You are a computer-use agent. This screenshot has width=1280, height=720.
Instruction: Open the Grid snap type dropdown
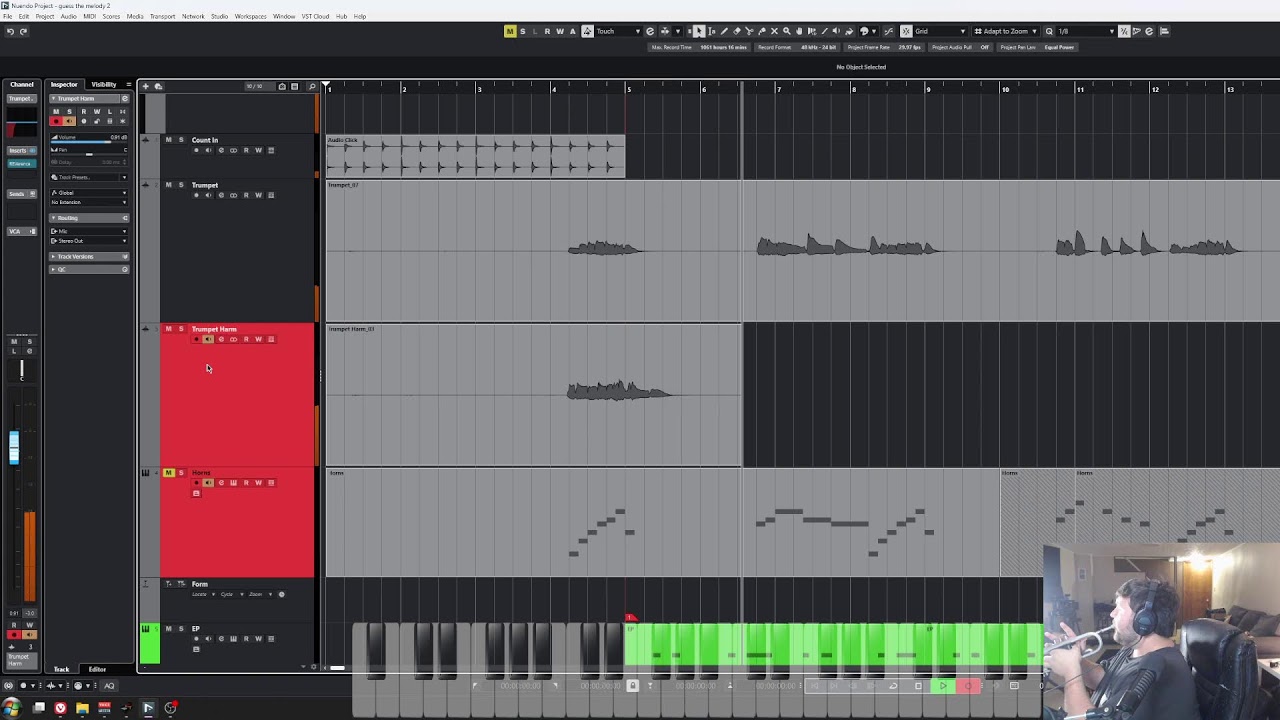940,31
